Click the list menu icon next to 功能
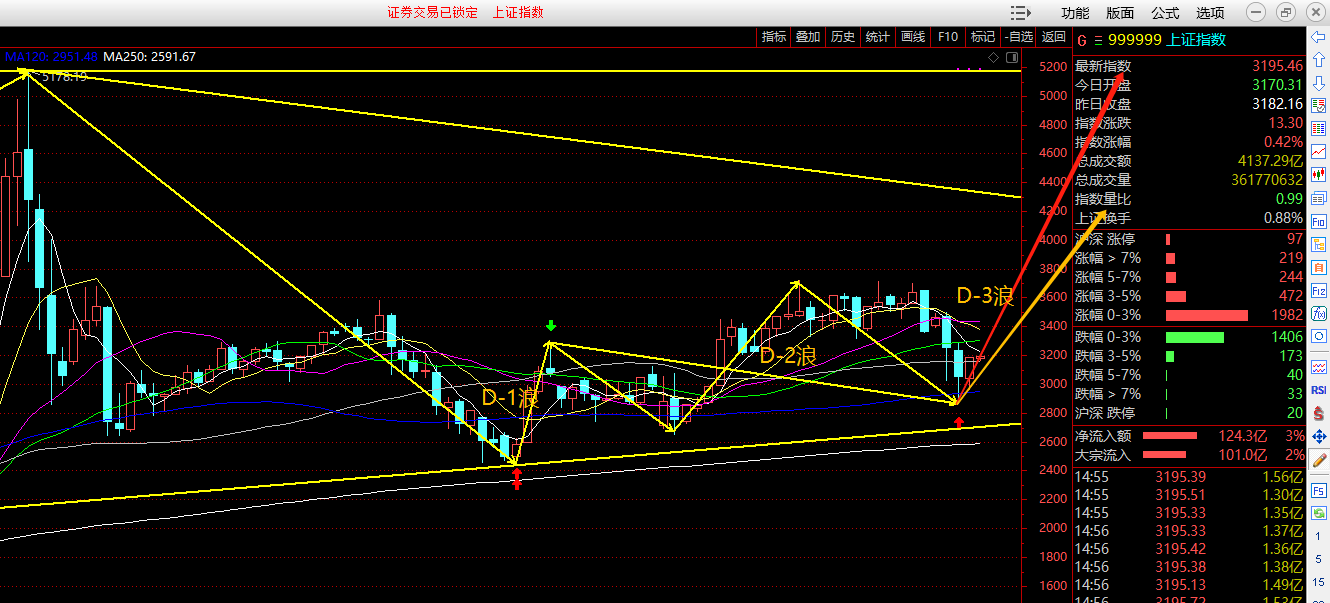The height and width of the screenshot is (603, 1330). pos(1020,13)
